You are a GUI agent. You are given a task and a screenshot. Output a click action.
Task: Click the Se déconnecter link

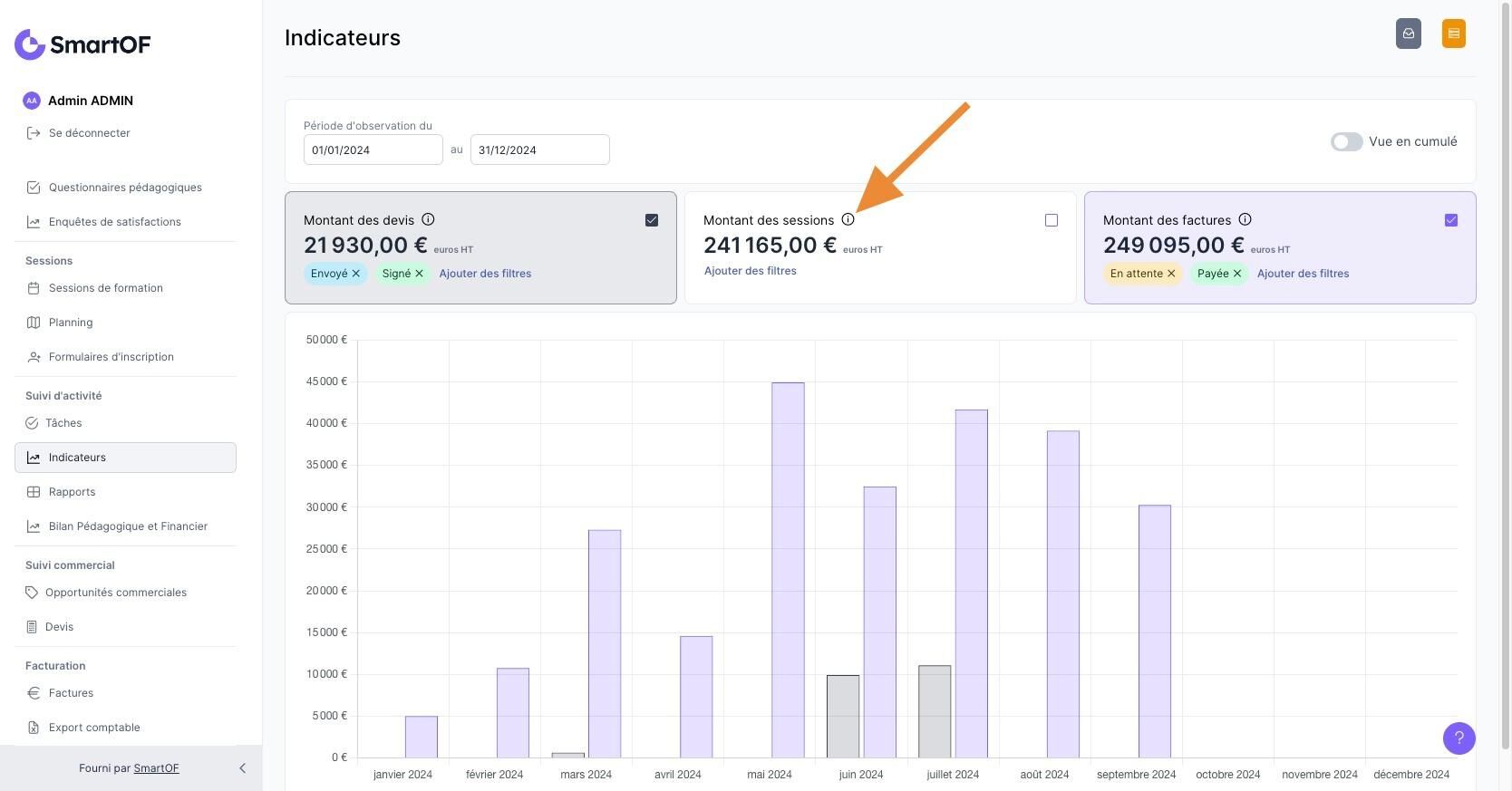pyautogui.click(x=89, y=133)
